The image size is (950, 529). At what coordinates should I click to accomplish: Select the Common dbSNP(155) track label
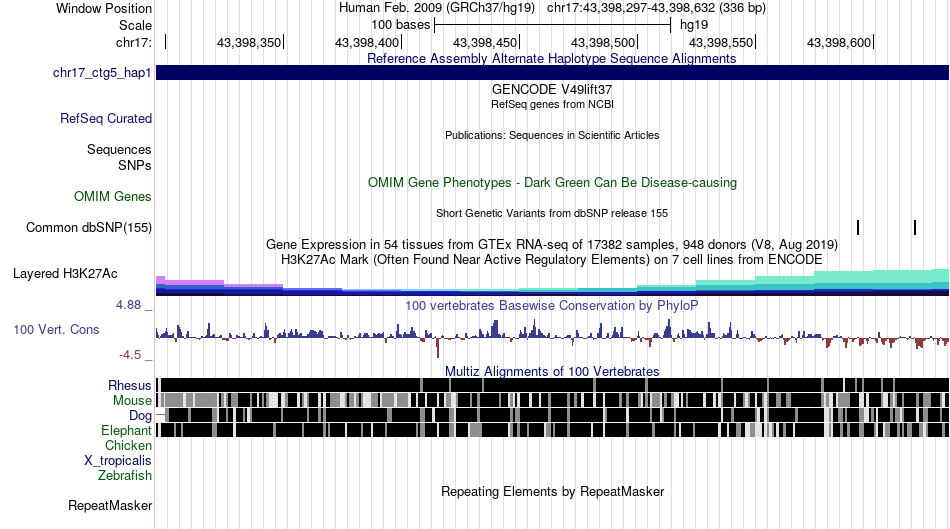tap(88, 227)
